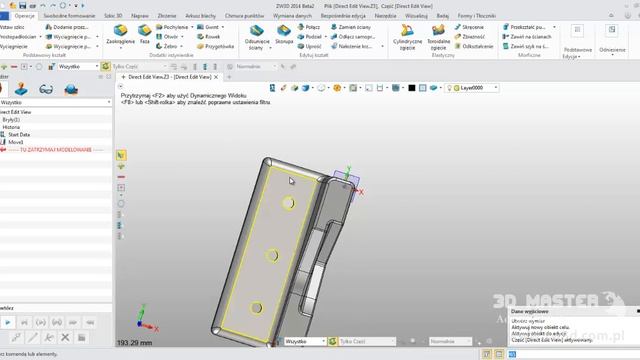640x360 pixels.
Task: Click the Żebro rib tool
Action: tap(167, 46)
